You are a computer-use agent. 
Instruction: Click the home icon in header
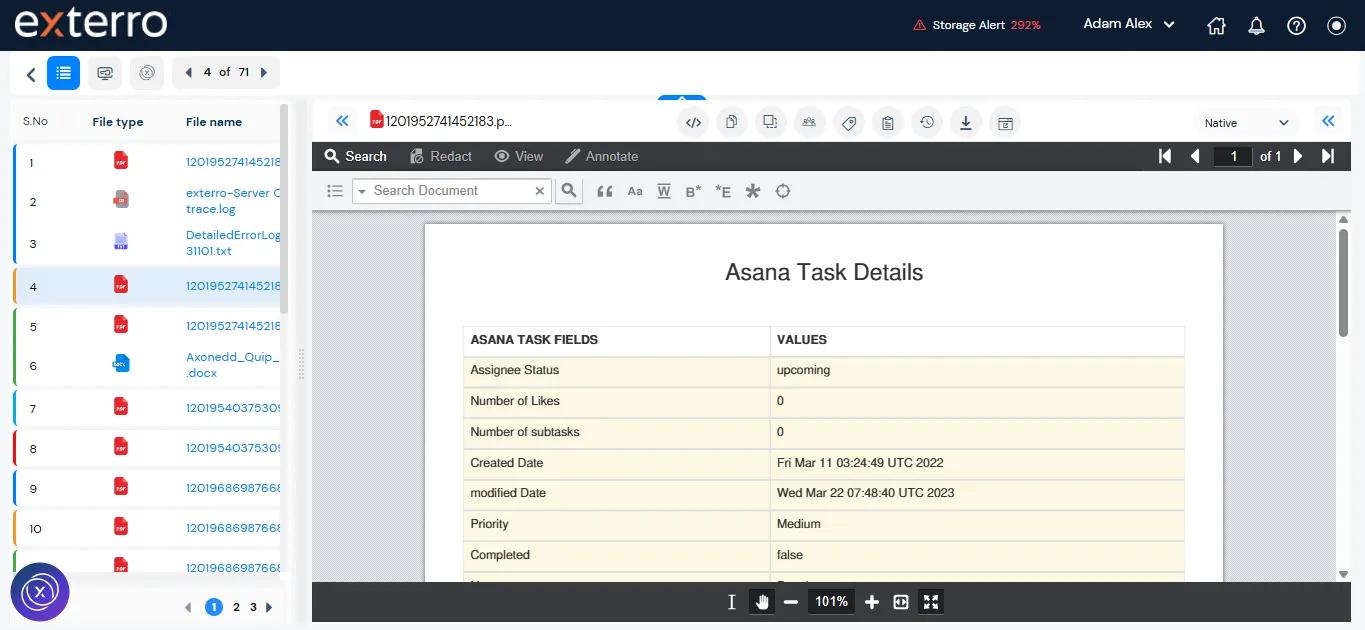tap(1216, 26)
